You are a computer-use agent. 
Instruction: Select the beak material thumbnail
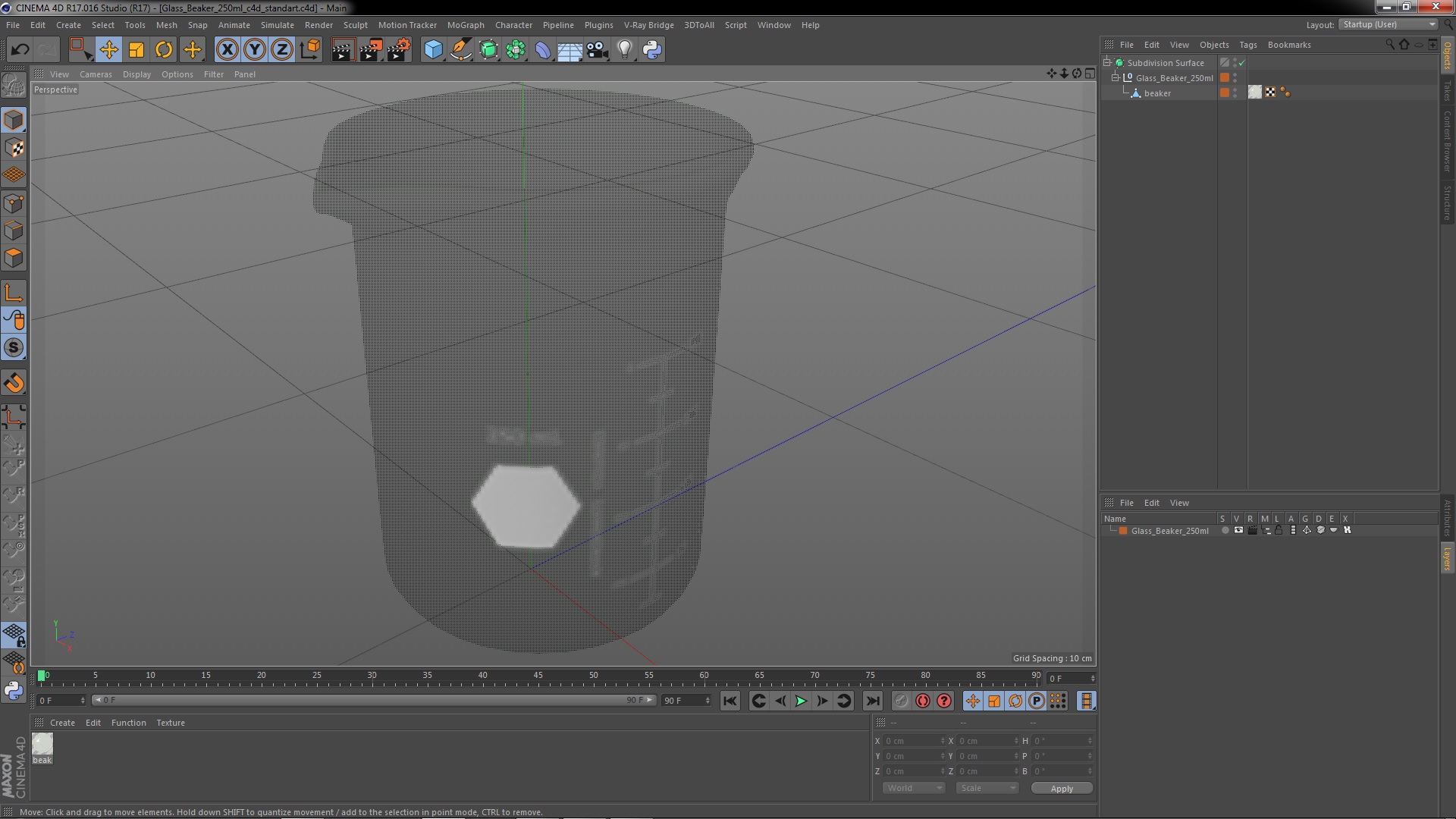pyautogui.click(x=42, y=744)
